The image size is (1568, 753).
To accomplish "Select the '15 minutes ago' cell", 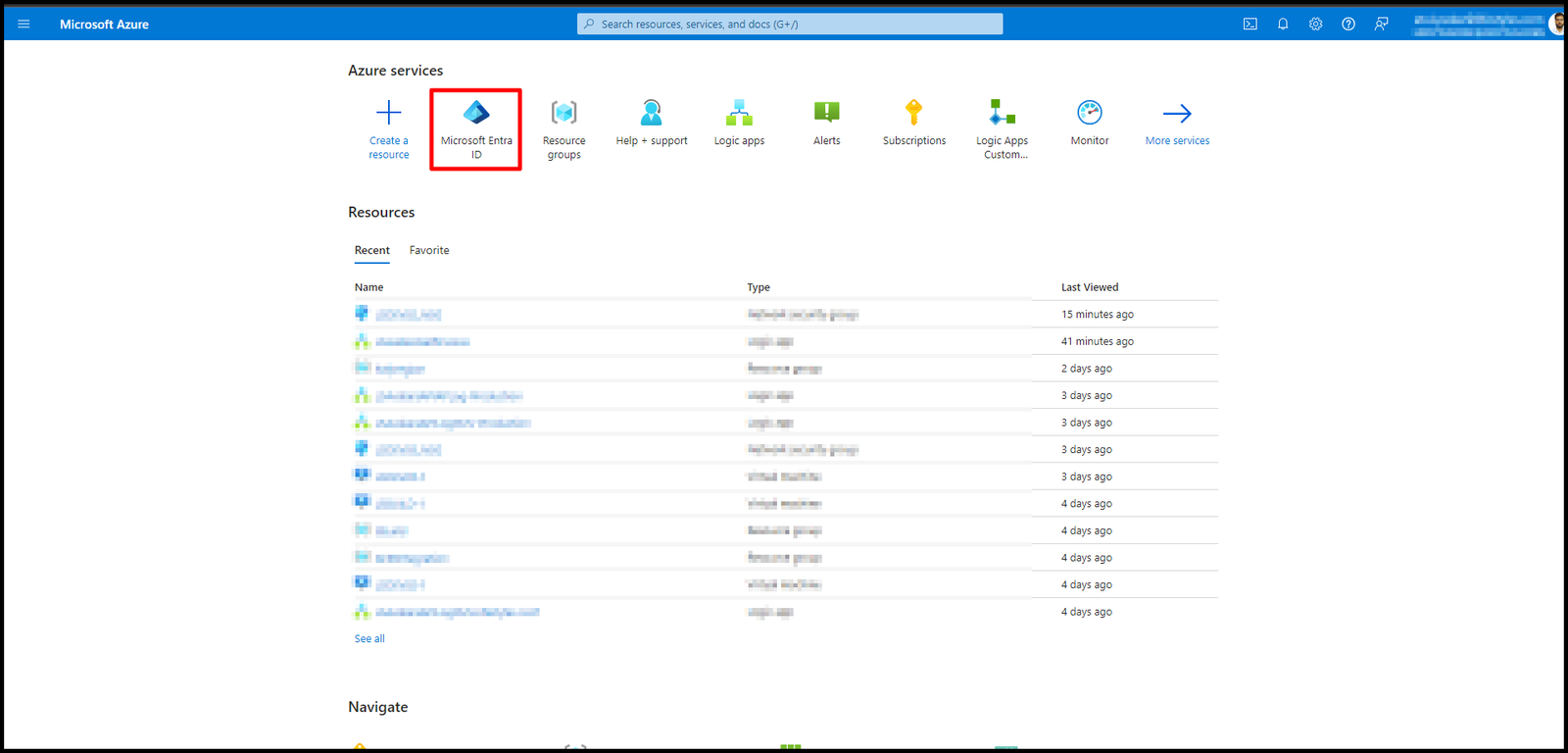I will click(x=1098, y=315).
